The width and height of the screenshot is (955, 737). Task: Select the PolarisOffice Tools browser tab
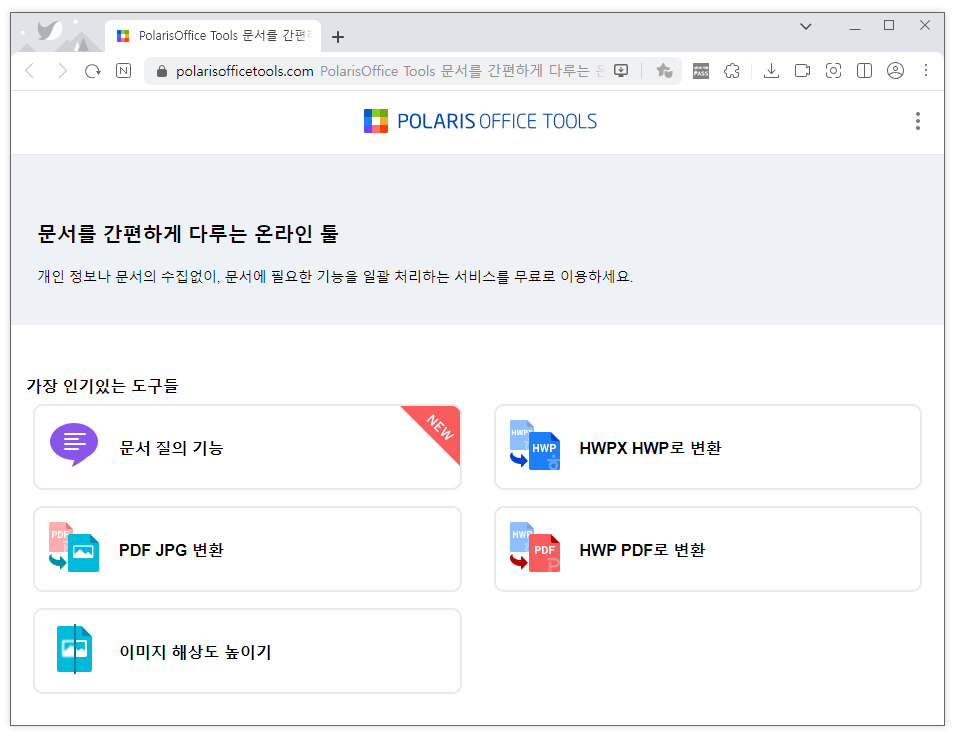pos(213,36)
